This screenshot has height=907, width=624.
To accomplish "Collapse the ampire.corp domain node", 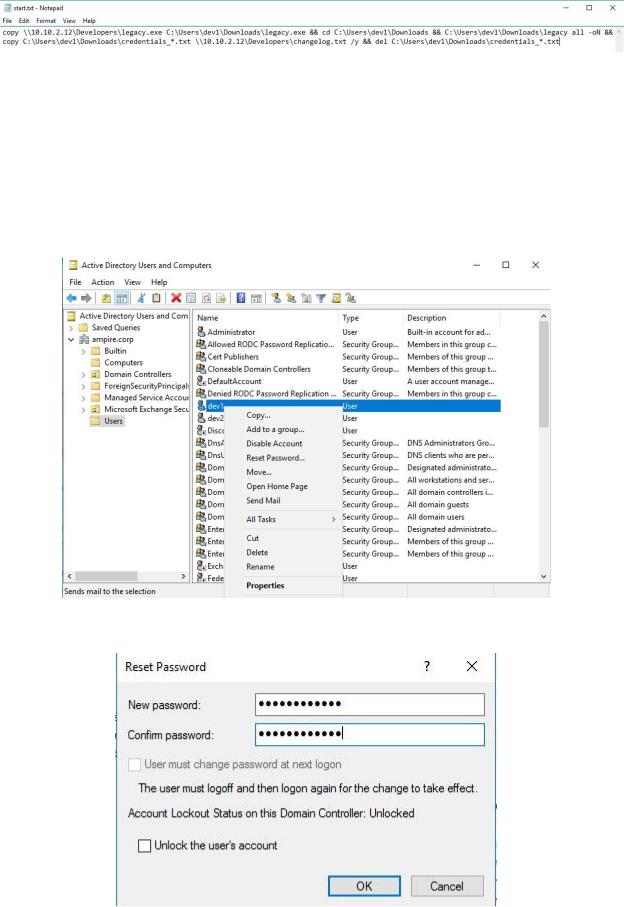I will coord(71,339).
